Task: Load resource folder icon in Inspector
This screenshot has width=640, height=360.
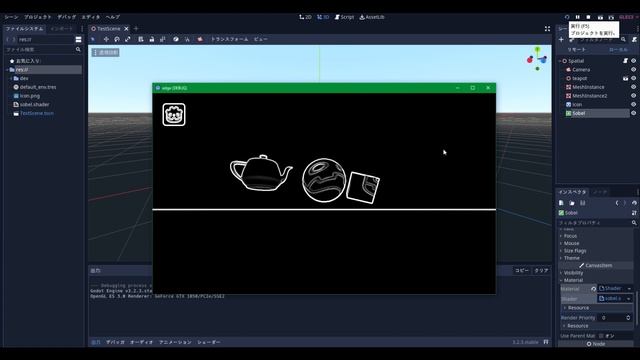Action: tap(572, 203)
